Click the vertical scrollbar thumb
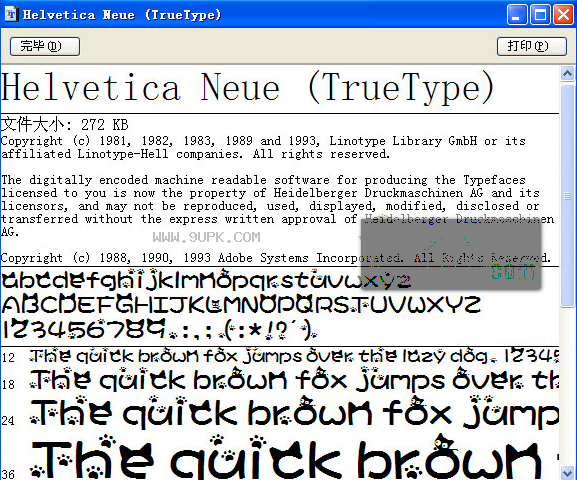This screenshot has width=577, height=480. click(x=568, y=196)
